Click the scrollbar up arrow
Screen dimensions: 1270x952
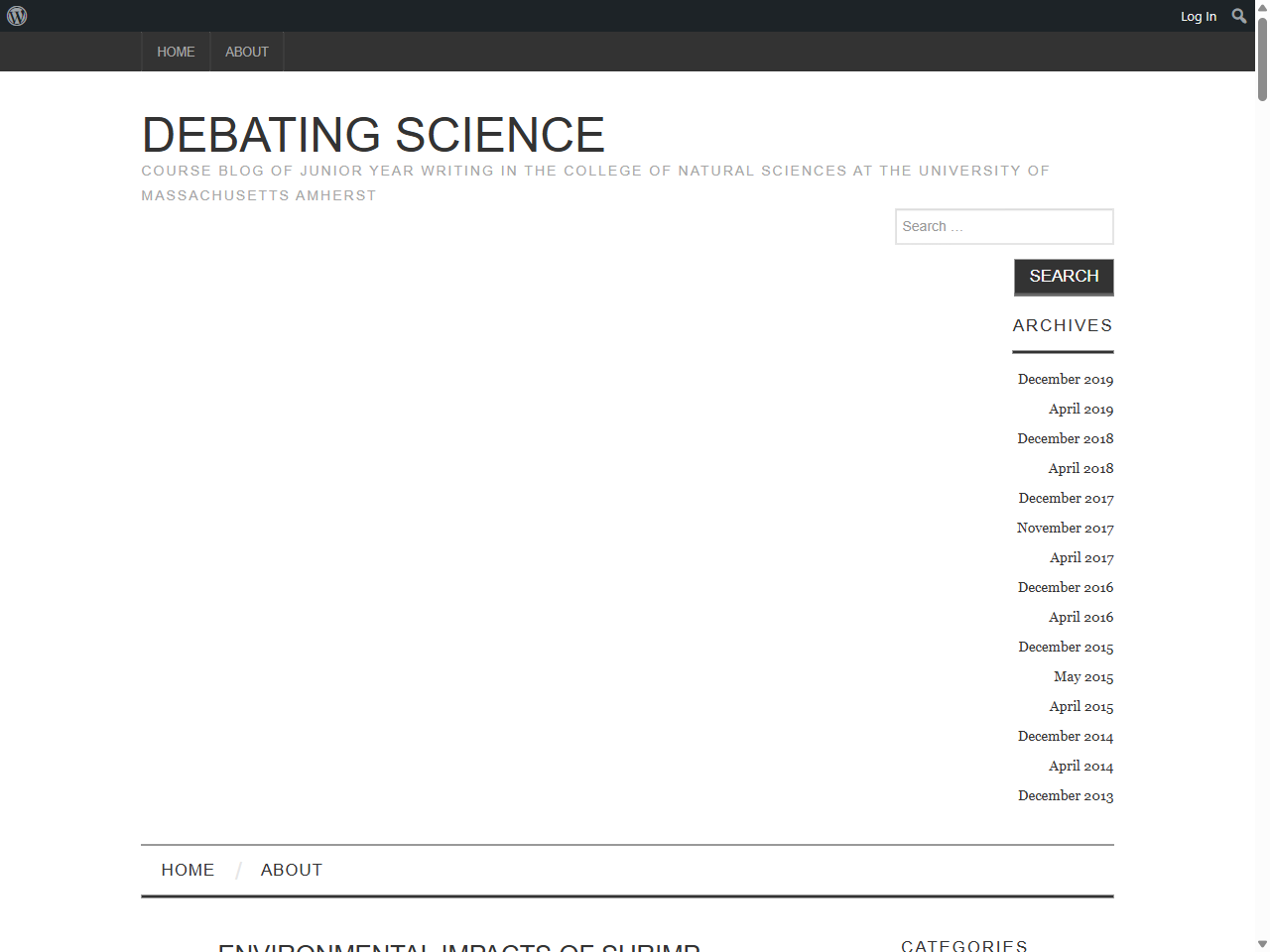1262,8
